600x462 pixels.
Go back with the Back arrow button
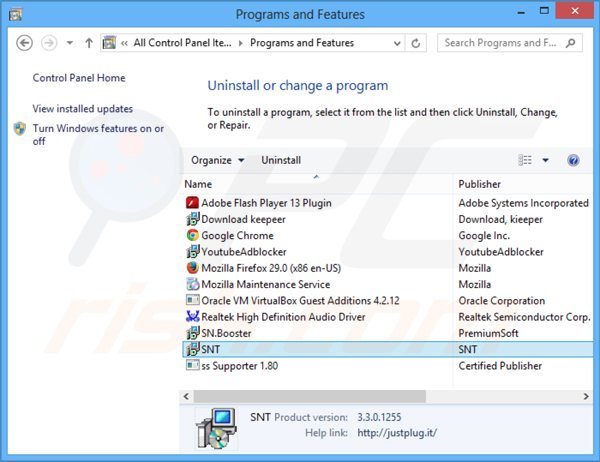[x=24, y=43]
